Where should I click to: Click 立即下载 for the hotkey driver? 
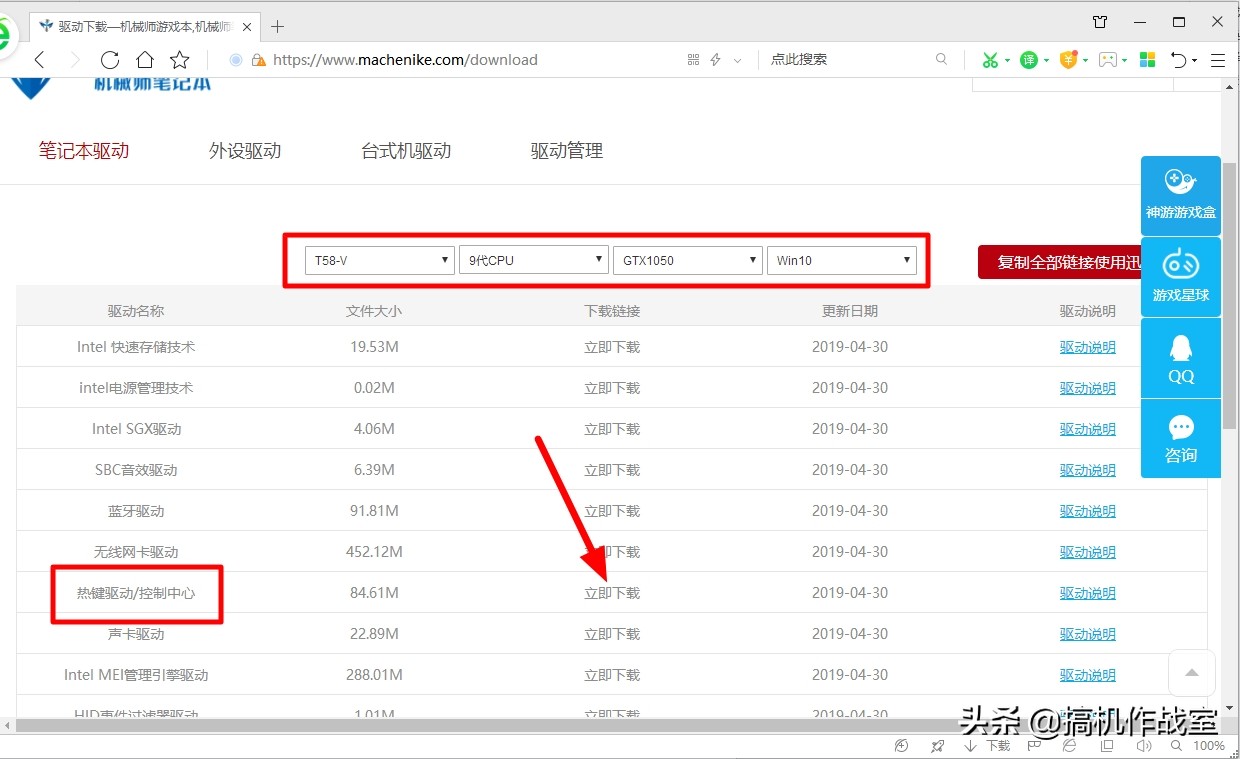point(611,592)
